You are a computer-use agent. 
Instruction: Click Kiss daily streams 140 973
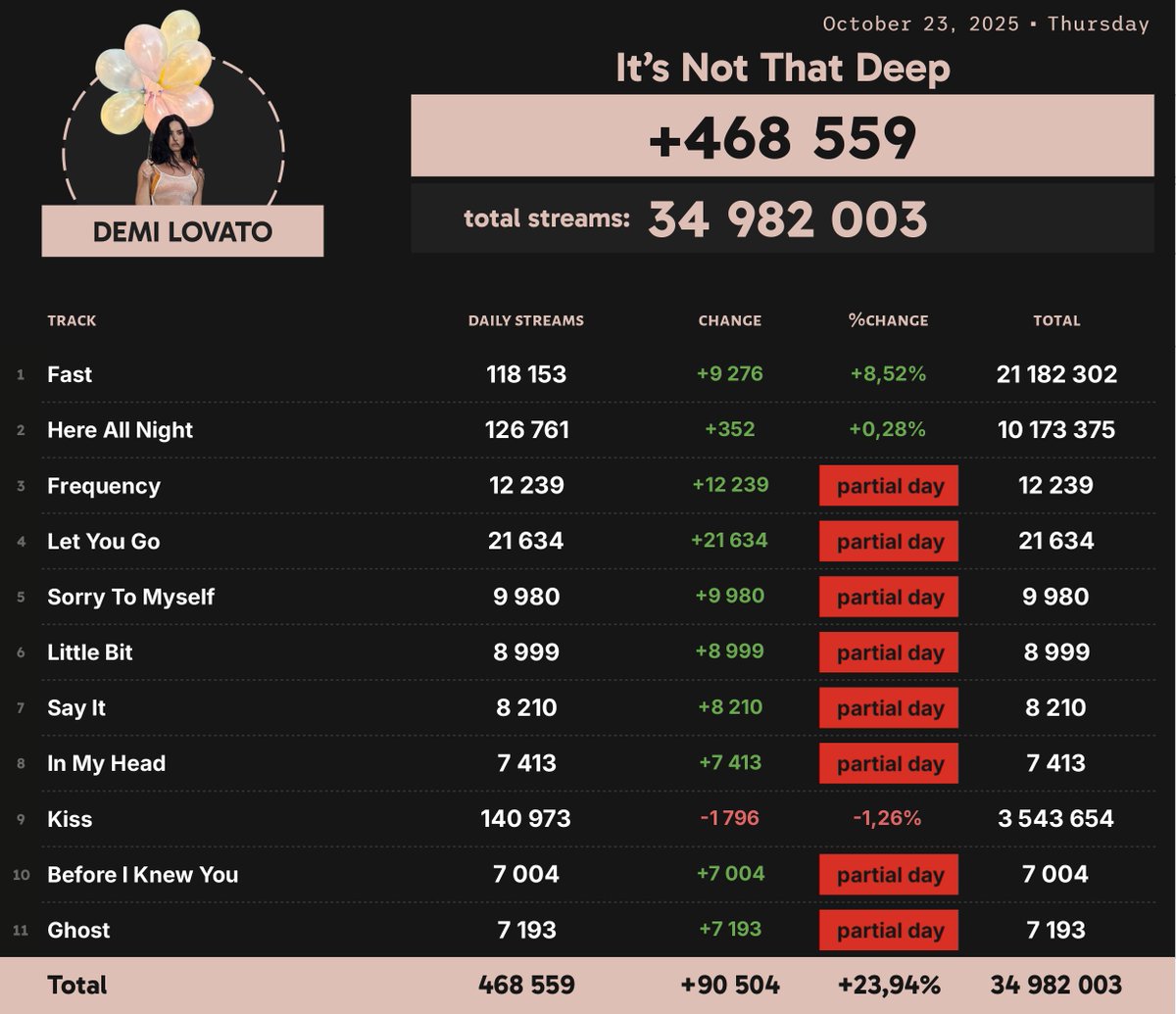[526, 819]
